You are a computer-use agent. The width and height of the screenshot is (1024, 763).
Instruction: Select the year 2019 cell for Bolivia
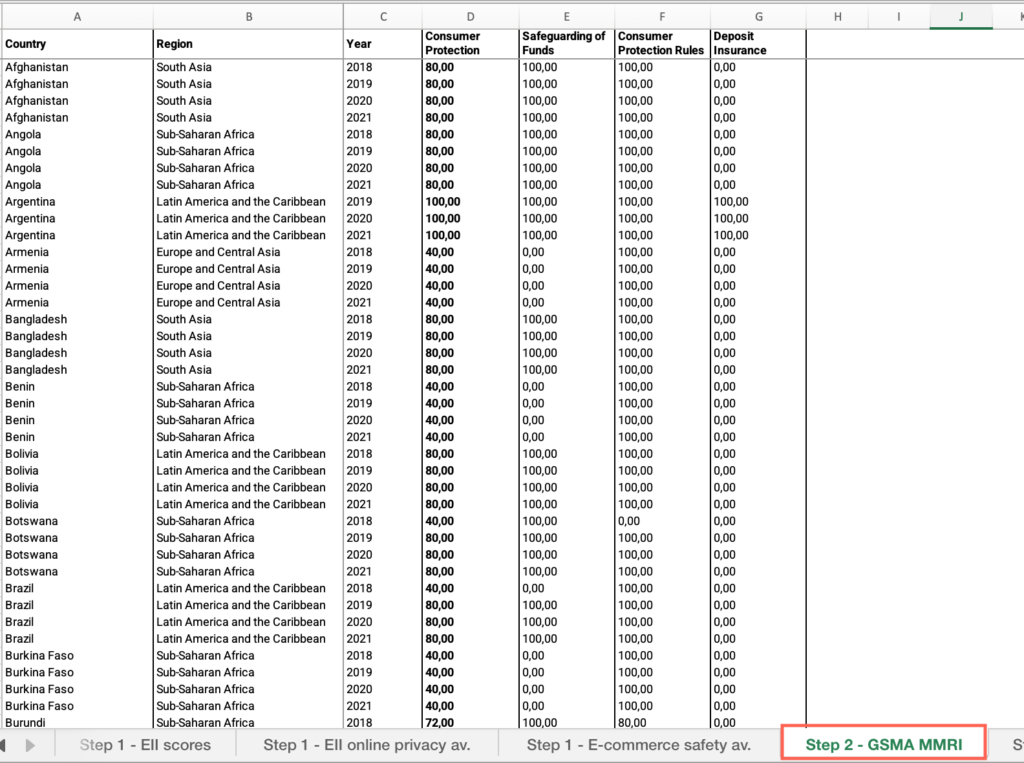click(x=383, y=471)
